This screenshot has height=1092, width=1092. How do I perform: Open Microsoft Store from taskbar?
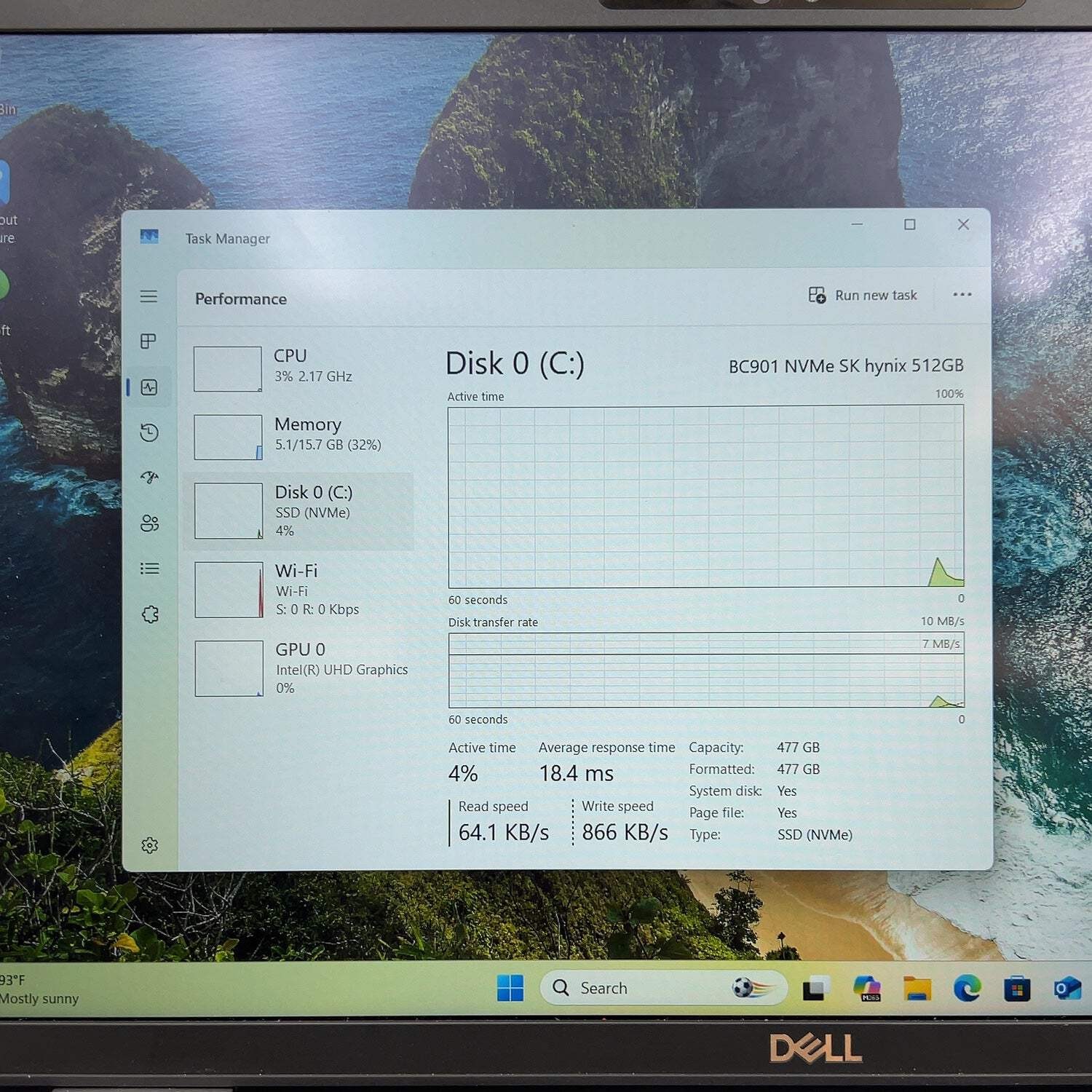1017,989
